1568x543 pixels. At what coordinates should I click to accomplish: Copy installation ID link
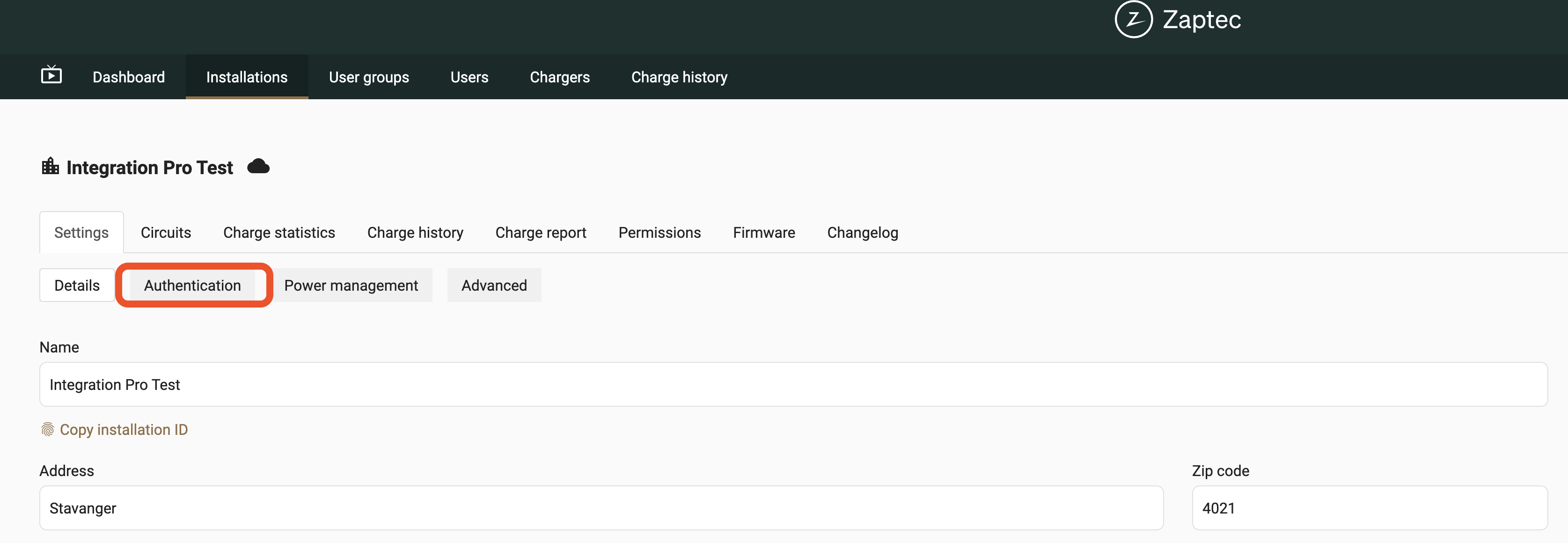coord(124,430)
